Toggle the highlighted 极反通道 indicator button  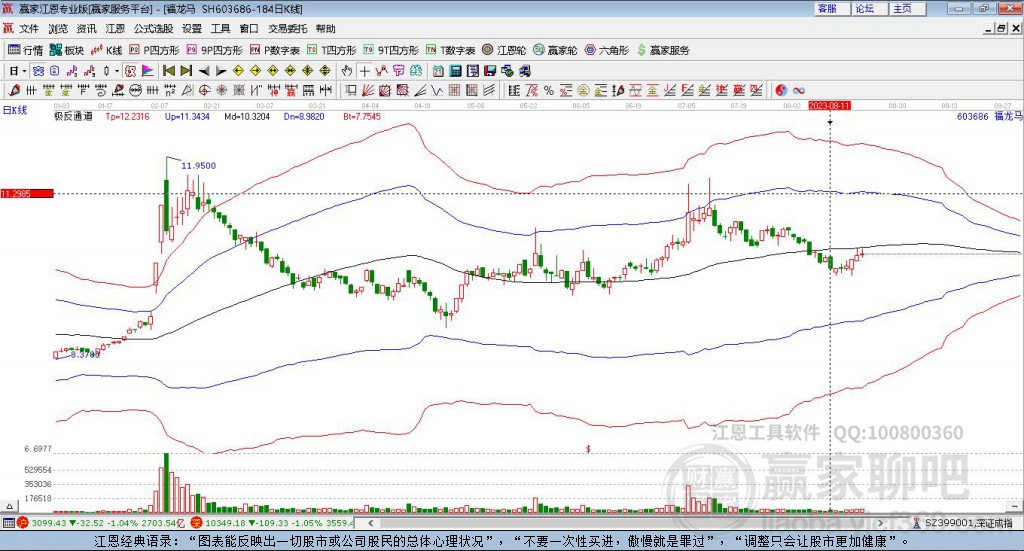pyautogui.click(x=131, y=71)
